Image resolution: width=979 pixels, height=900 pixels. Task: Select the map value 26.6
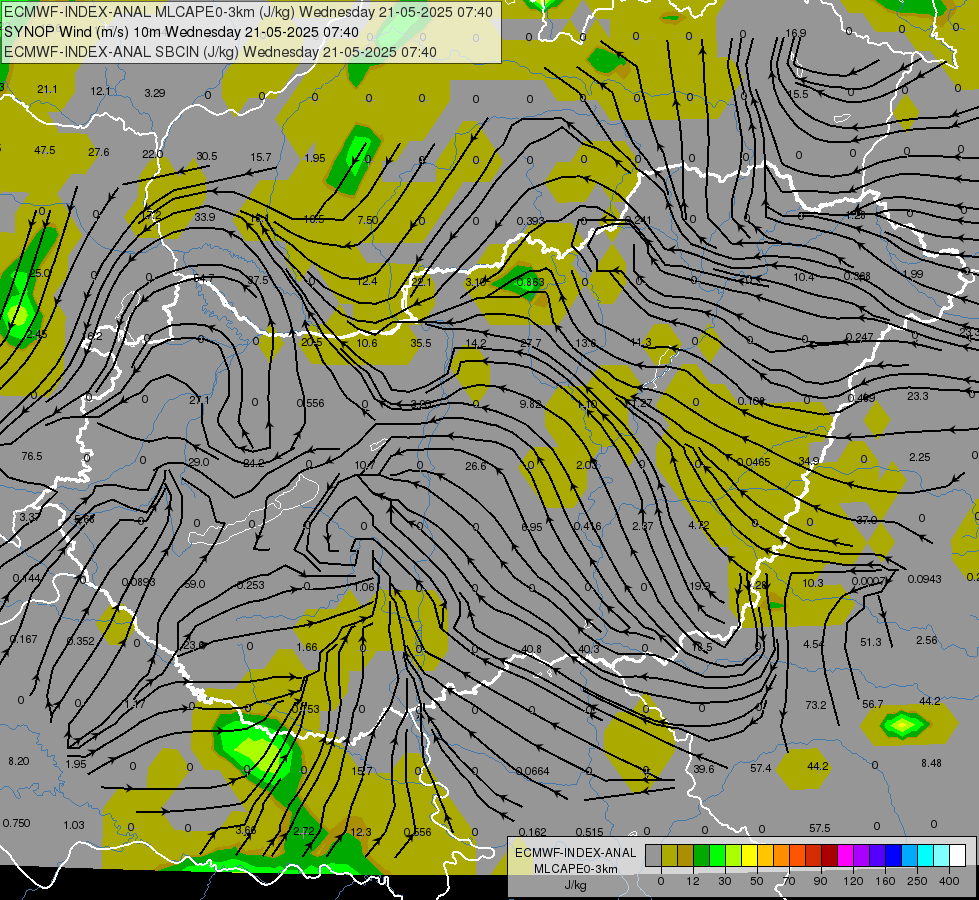[476, 466]
